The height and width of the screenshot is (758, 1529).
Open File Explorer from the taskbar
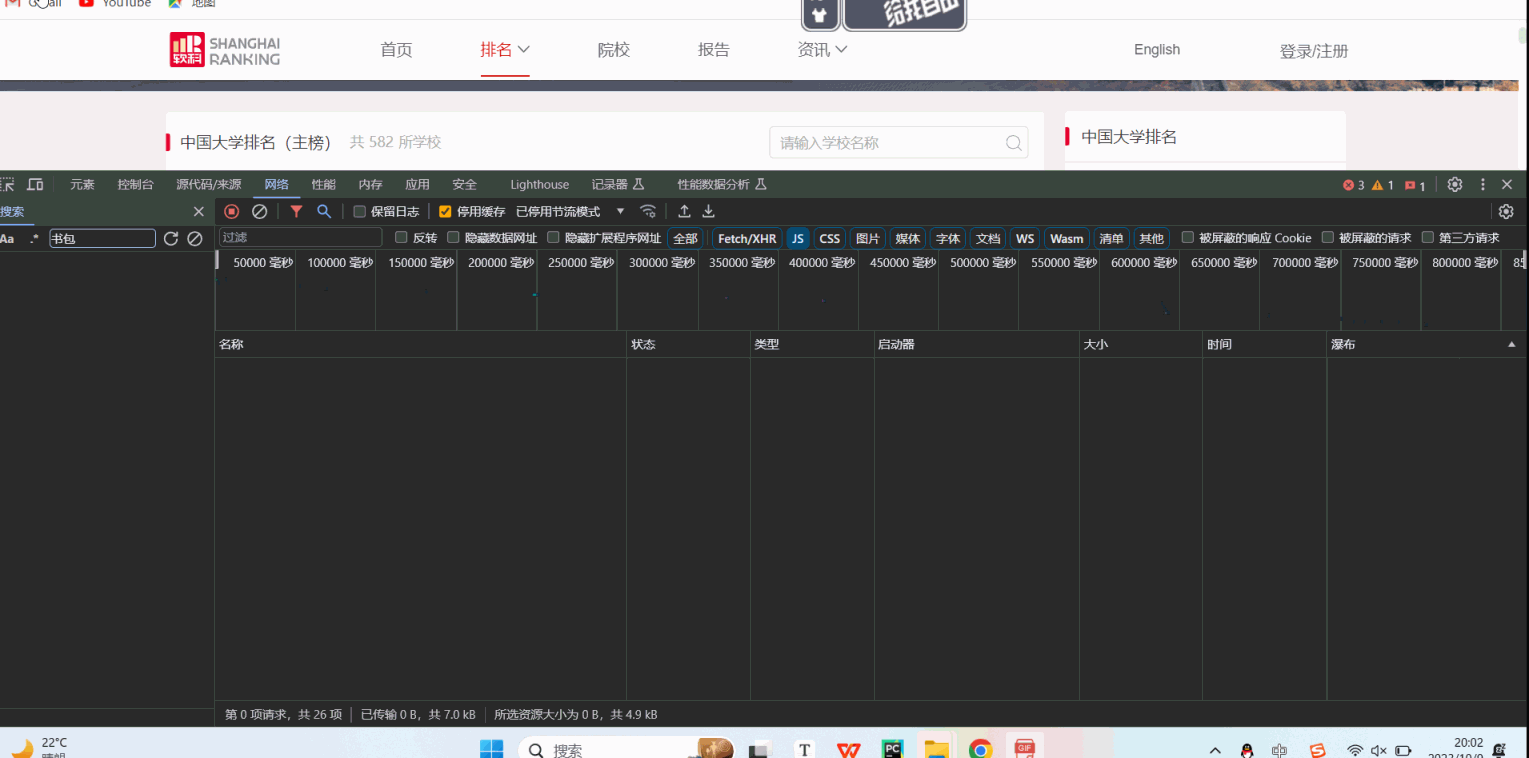pos(936,749)
